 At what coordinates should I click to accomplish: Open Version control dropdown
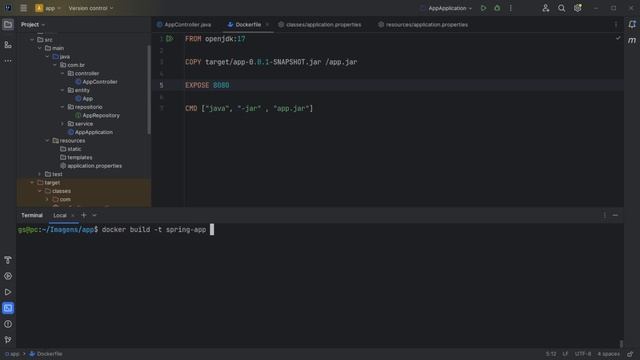pyautogui.click(x=91, y=8)
